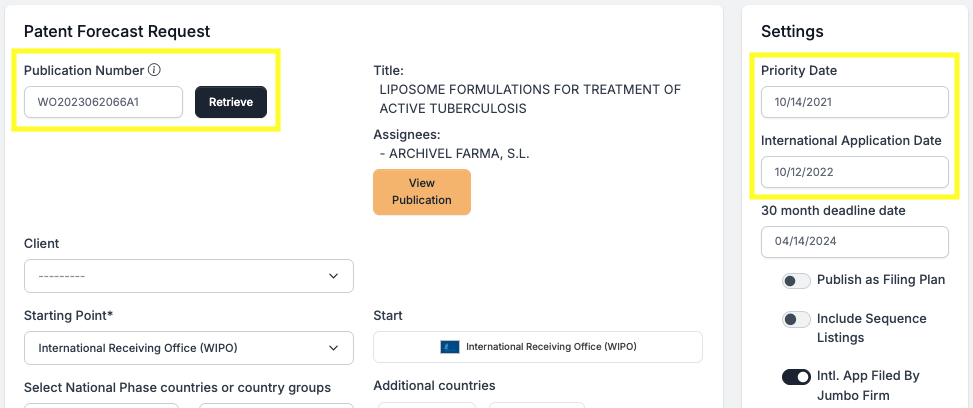Click the Patent Forecast Request heading
The width and height of the screenshot is (973, 408).
pos(116,32)
